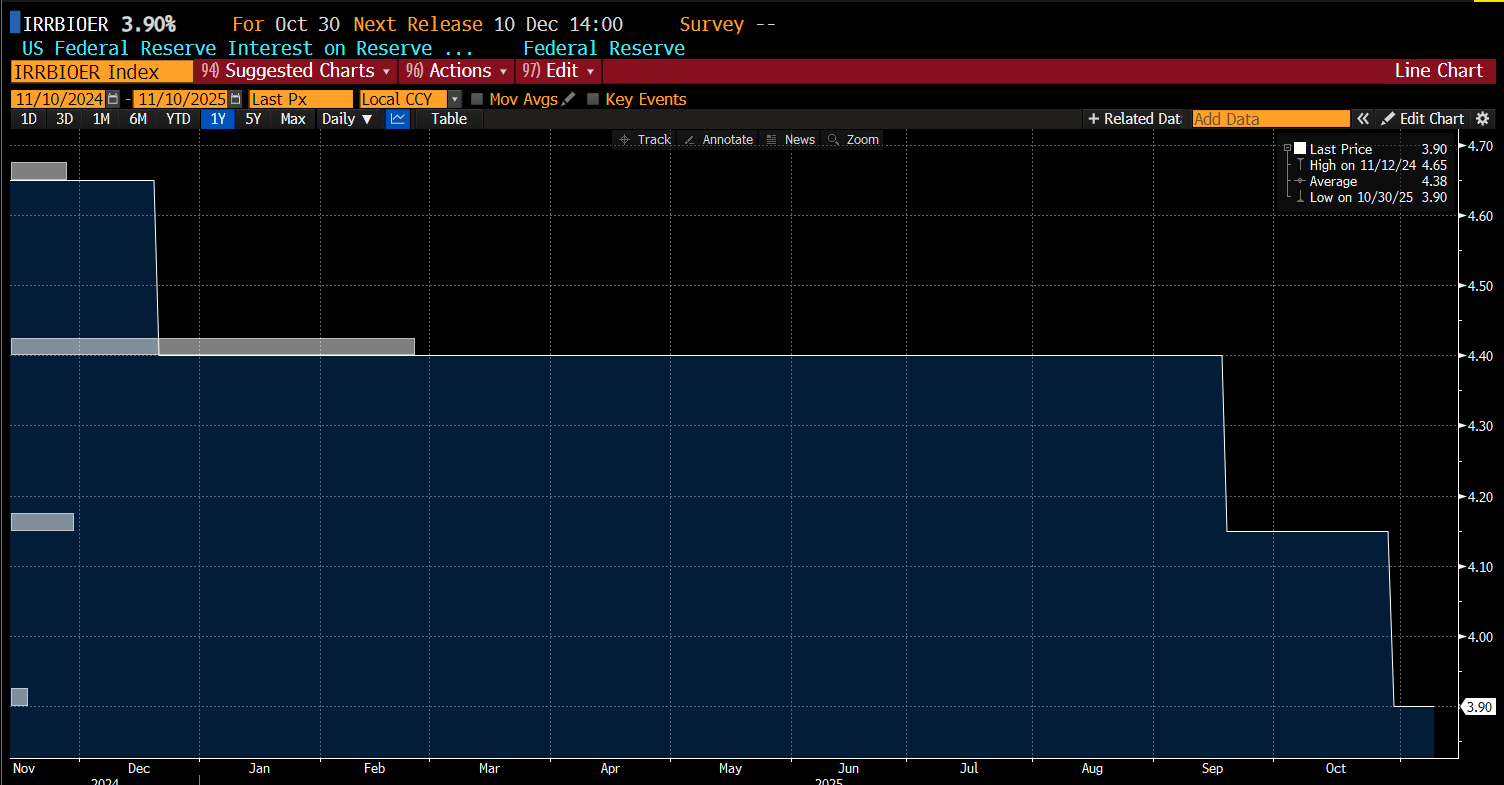Collapse toolbar with the double chevron icon

[1362, 119]
